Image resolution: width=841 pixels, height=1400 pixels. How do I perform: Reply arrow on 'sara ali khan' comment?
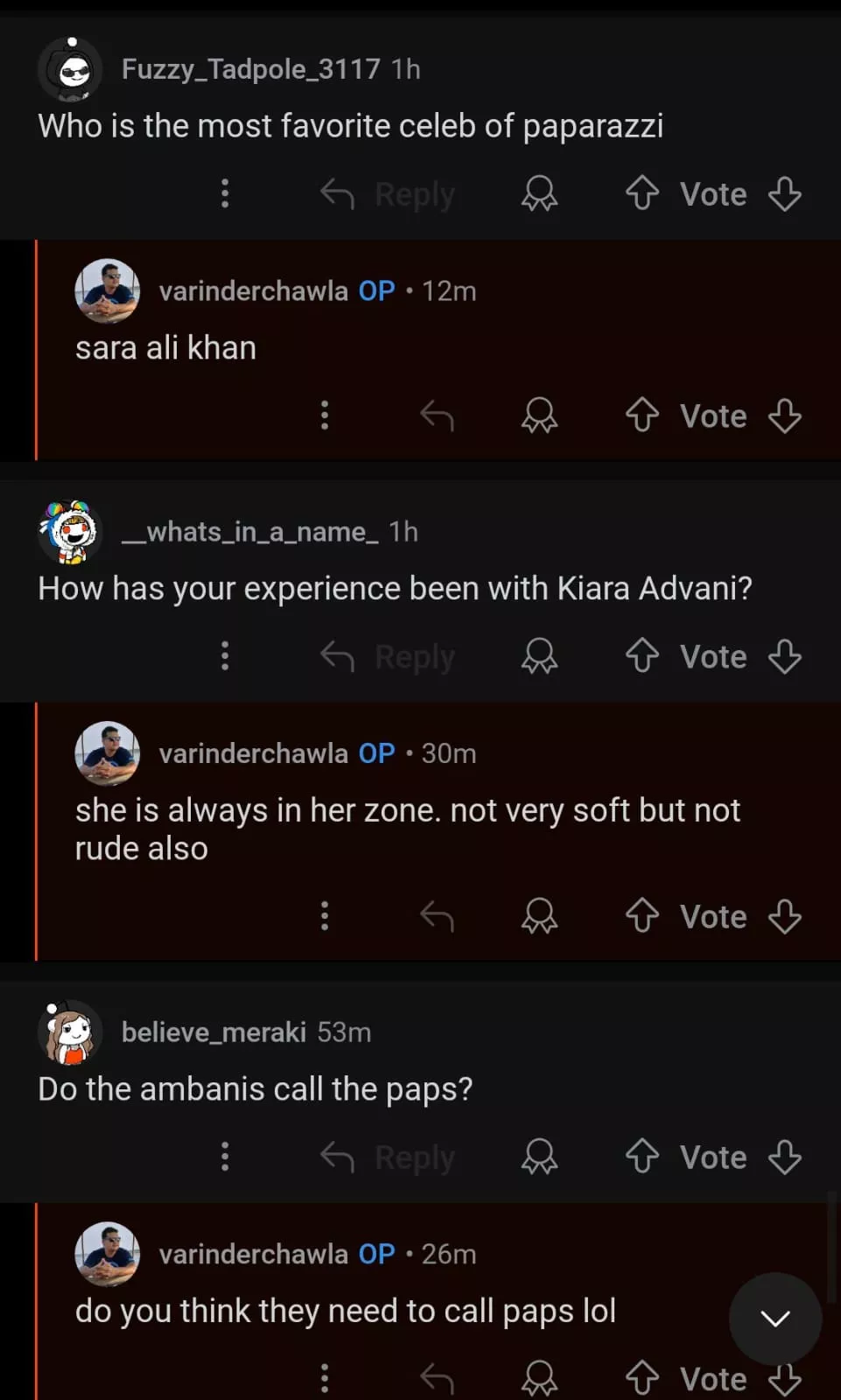[x=437, y=416]
